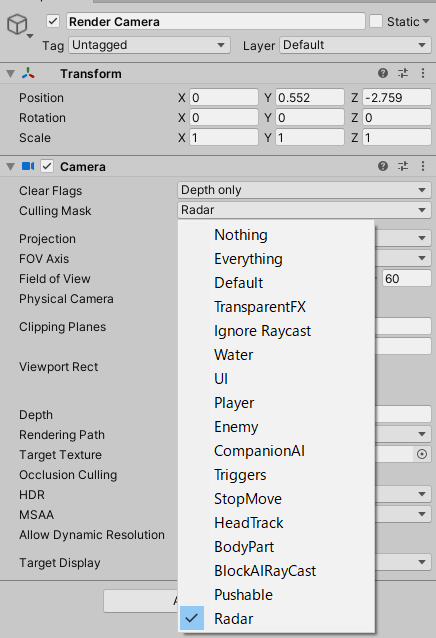Enable the Static checkbox

click(376, 21)
